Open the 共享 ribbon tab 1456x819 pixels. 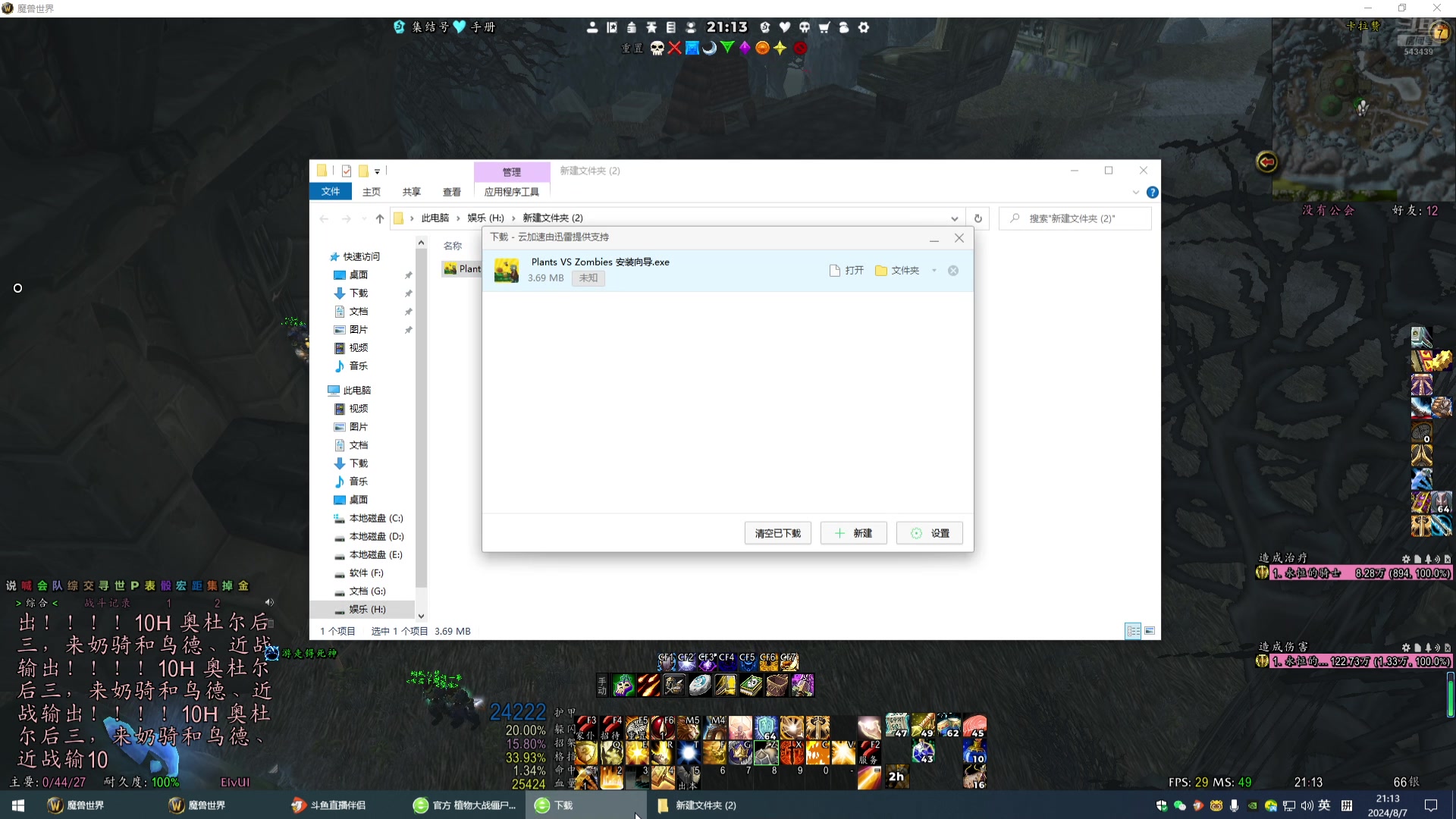411,192
